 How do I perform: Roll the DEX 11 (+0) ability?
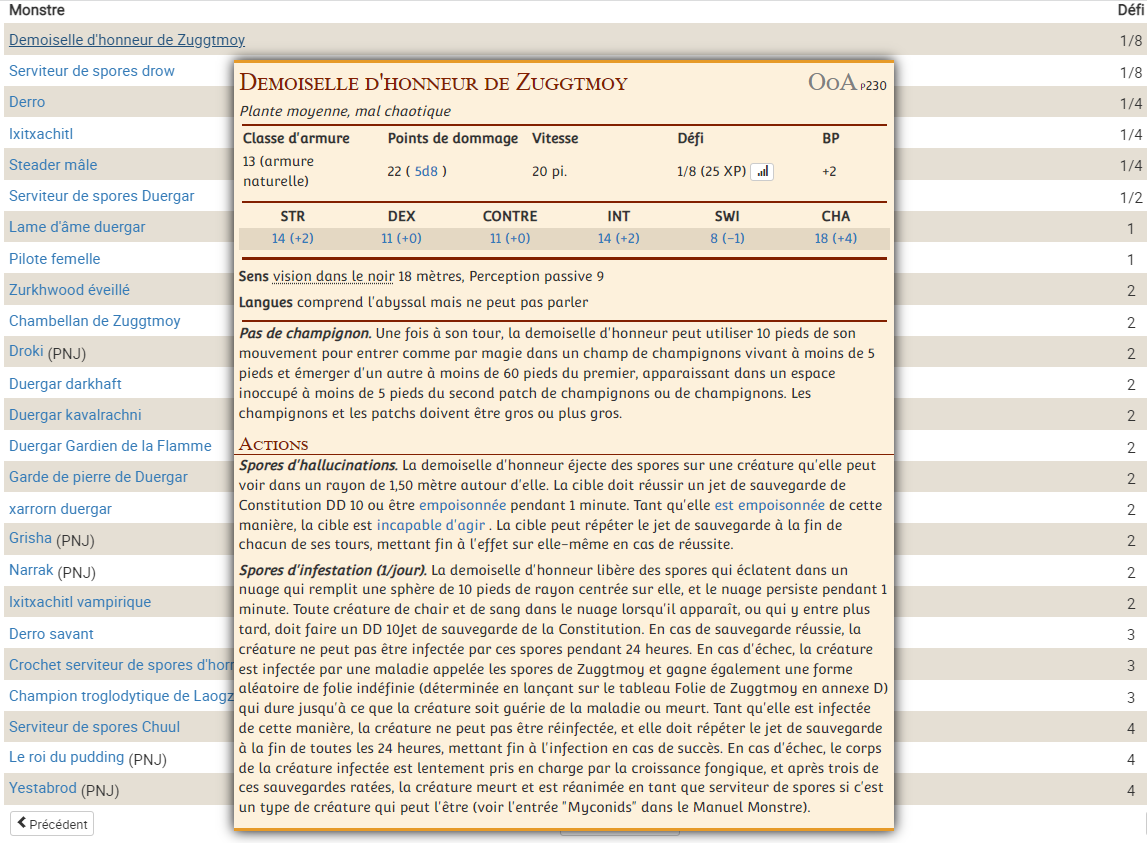tap(401, 239)
